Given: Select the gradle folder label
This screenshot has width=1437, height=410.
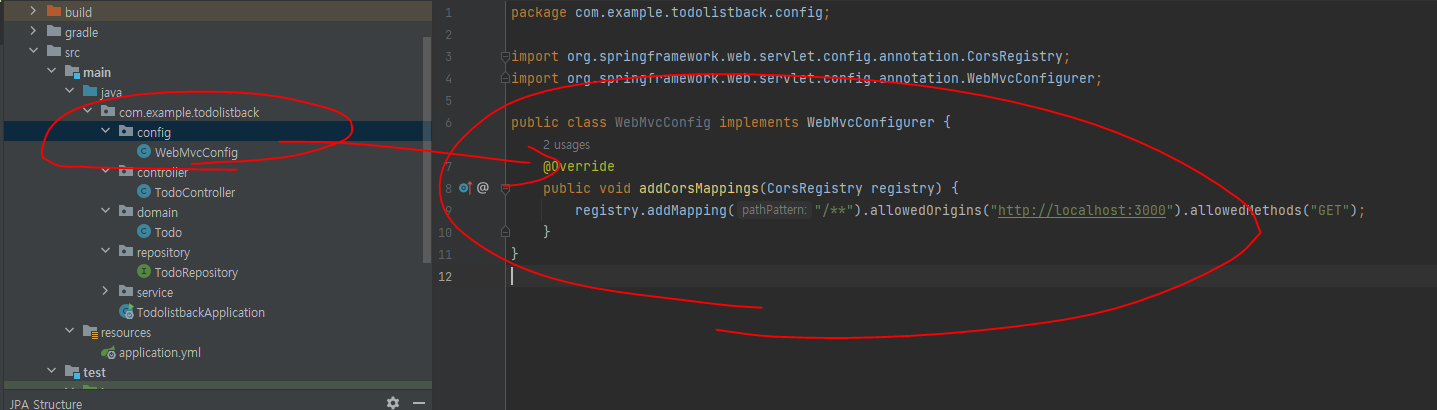Looking at the screenshot, I should (82, 32).
